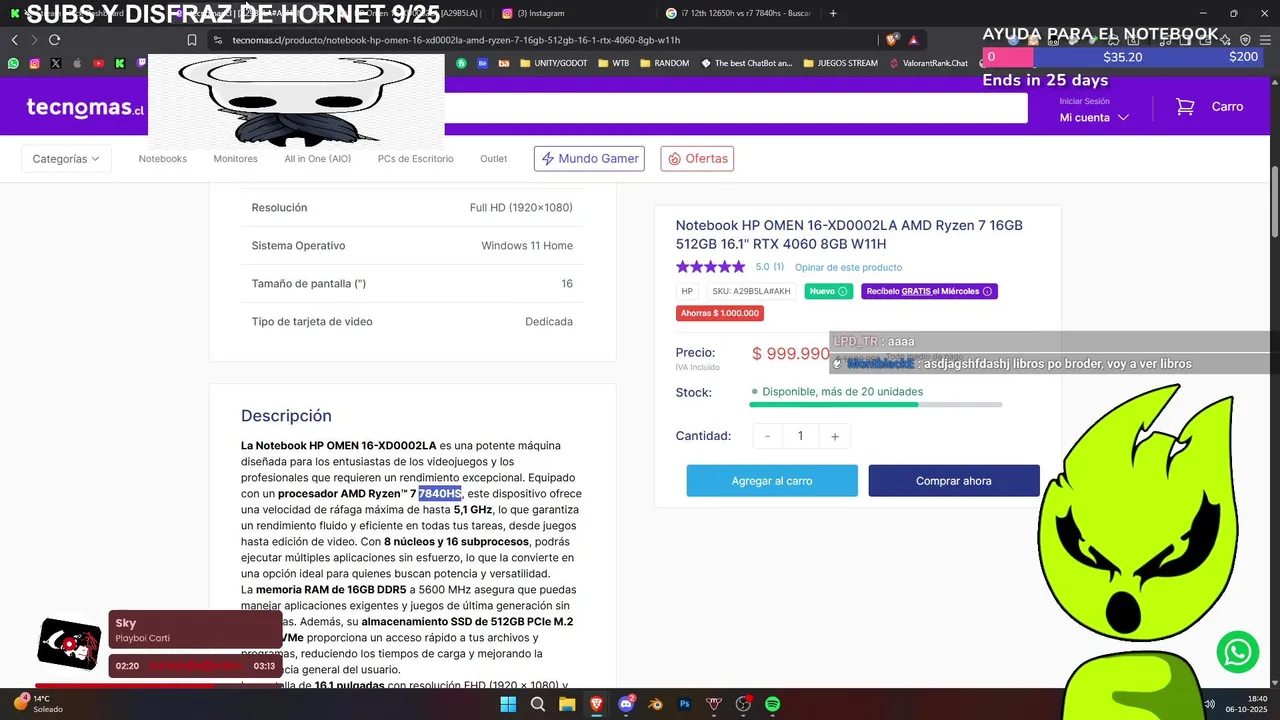
Task: Open the Outlet menu item
Action: 493,158
